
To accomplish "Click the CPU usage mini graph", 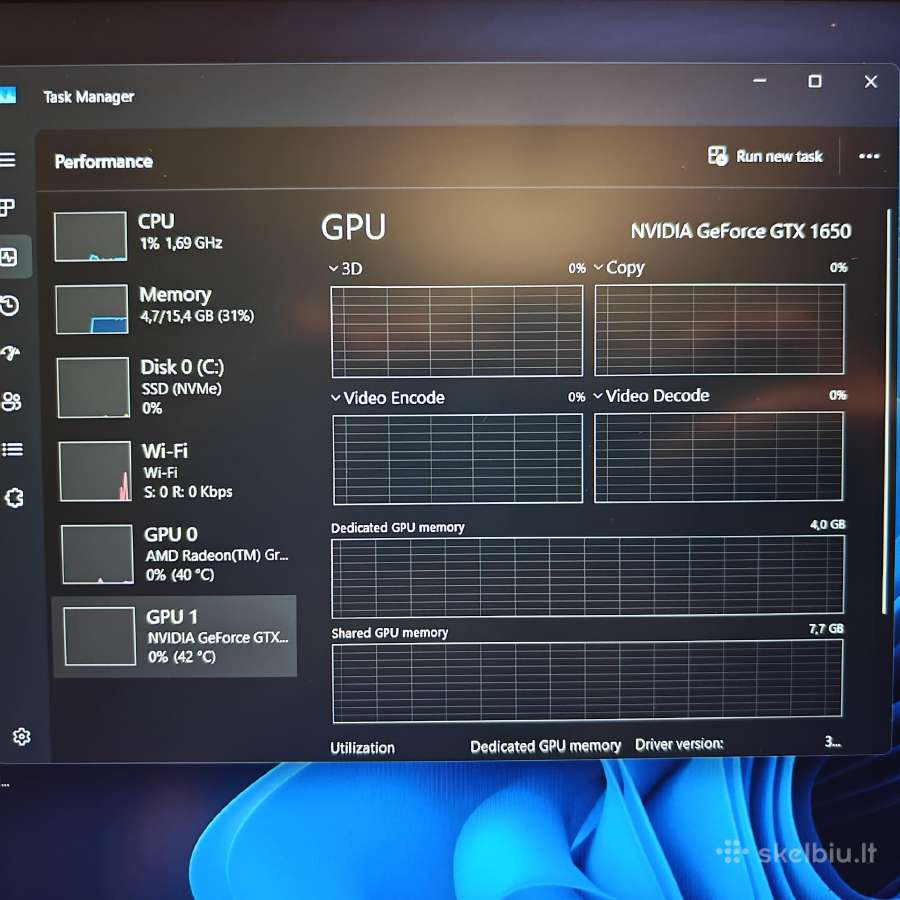I will click(x=91, y=236).
